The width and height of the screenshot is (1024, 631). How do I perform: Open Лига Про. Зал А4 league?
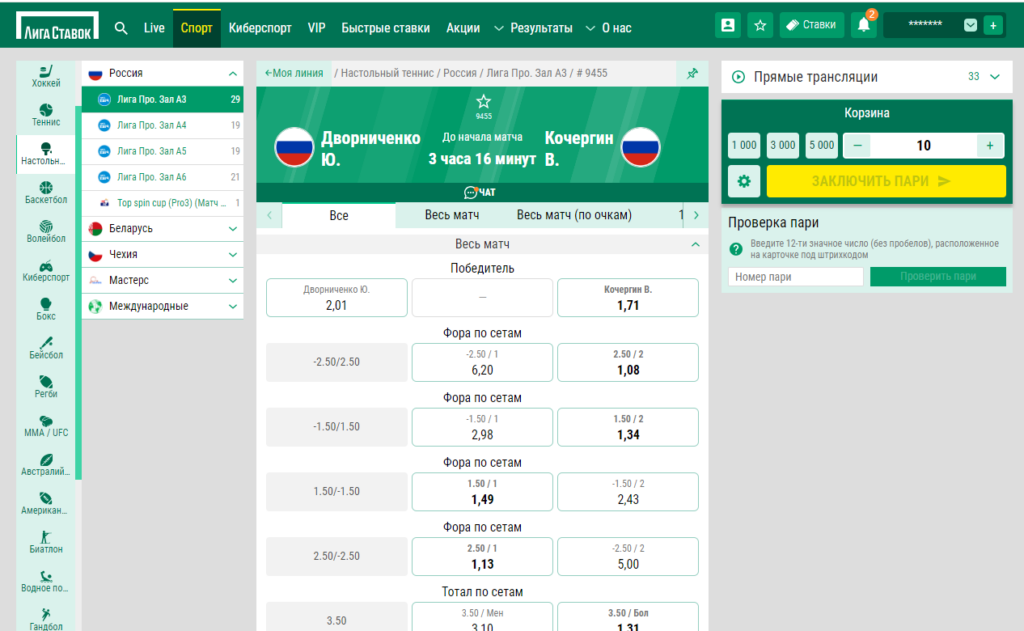click(163, 125)
